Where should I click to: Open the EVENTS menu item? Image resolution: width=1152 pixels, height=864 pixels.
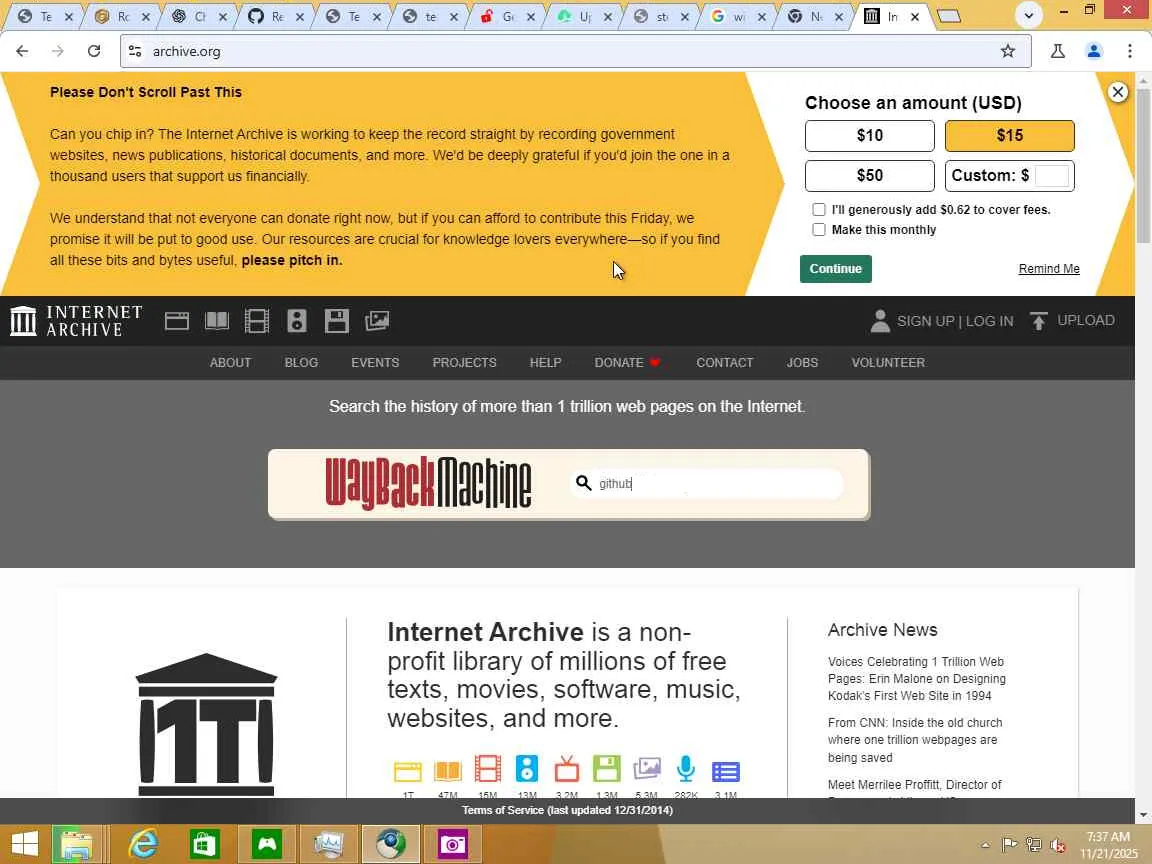pyautogui.click(x=375, y=362)
